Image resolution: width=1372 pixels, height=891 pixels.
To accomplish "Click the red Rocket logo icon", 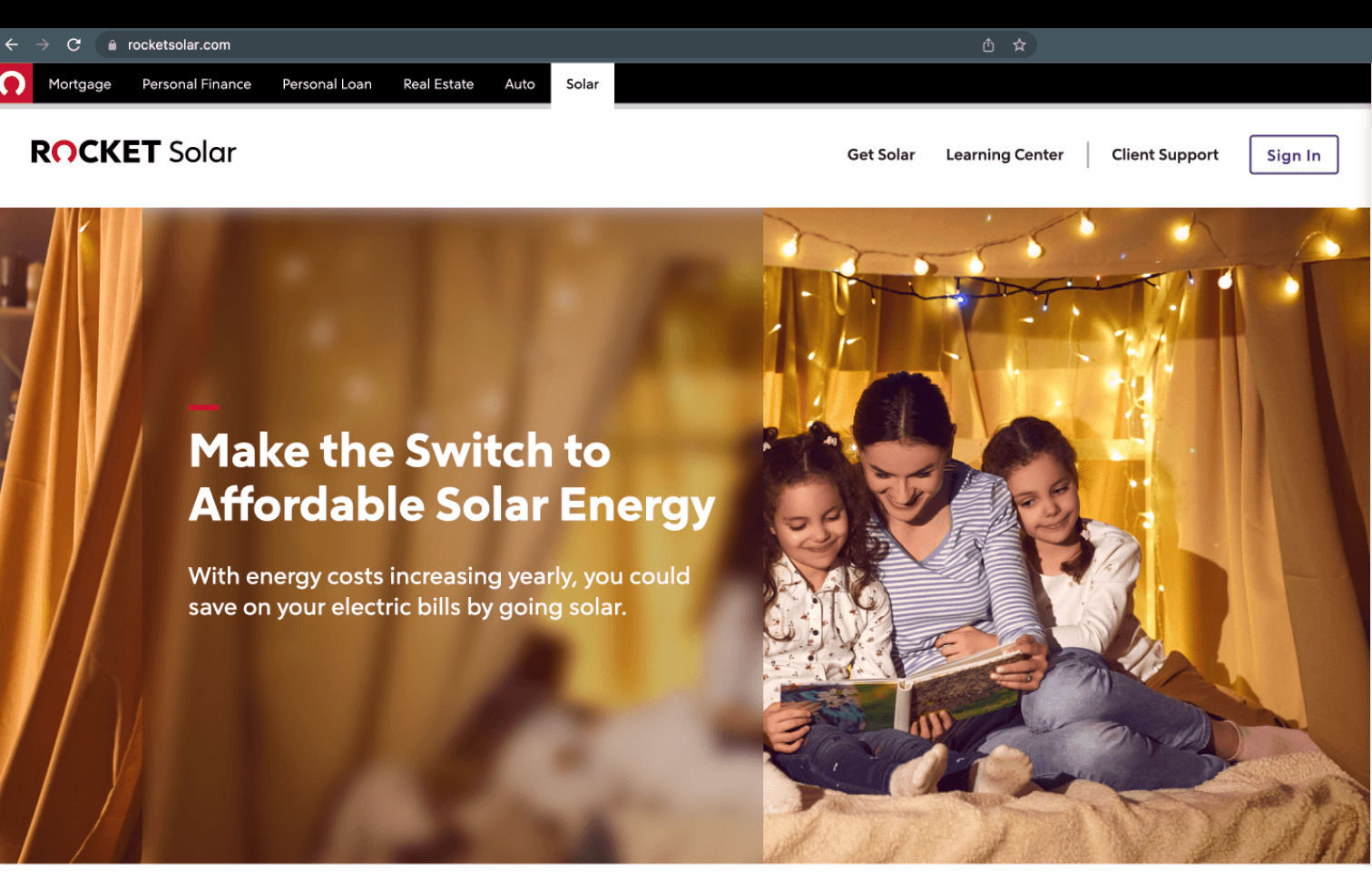I will (x=15, y=83).
